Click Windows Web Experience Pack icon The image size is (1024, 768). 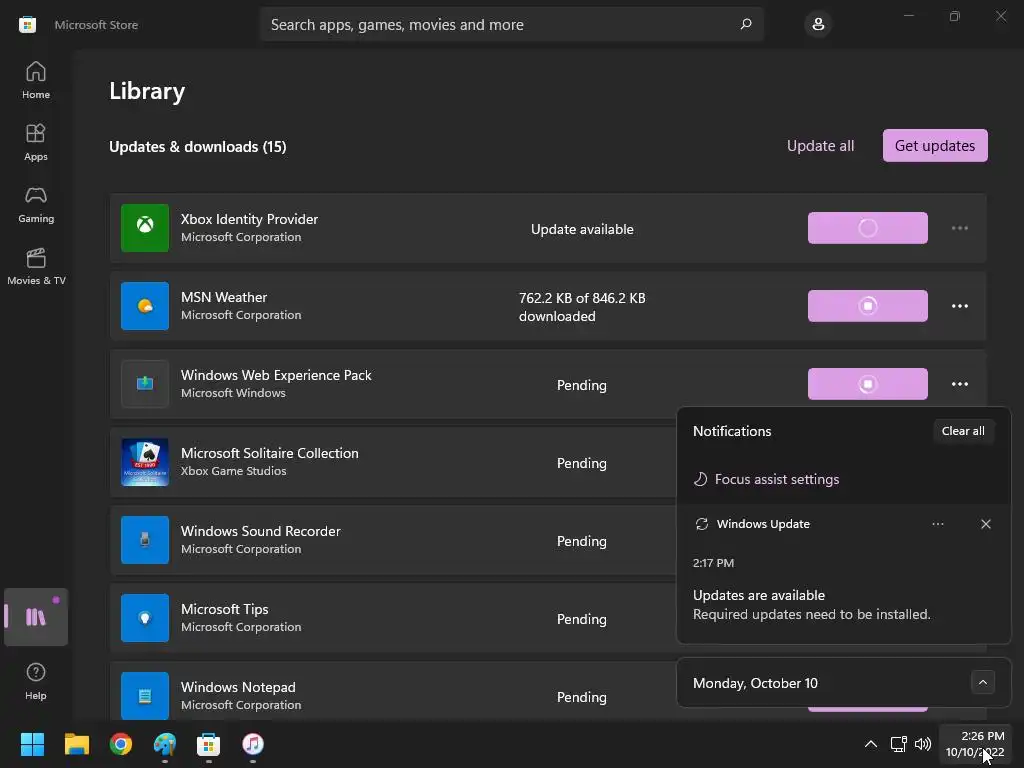click(145, 384)
